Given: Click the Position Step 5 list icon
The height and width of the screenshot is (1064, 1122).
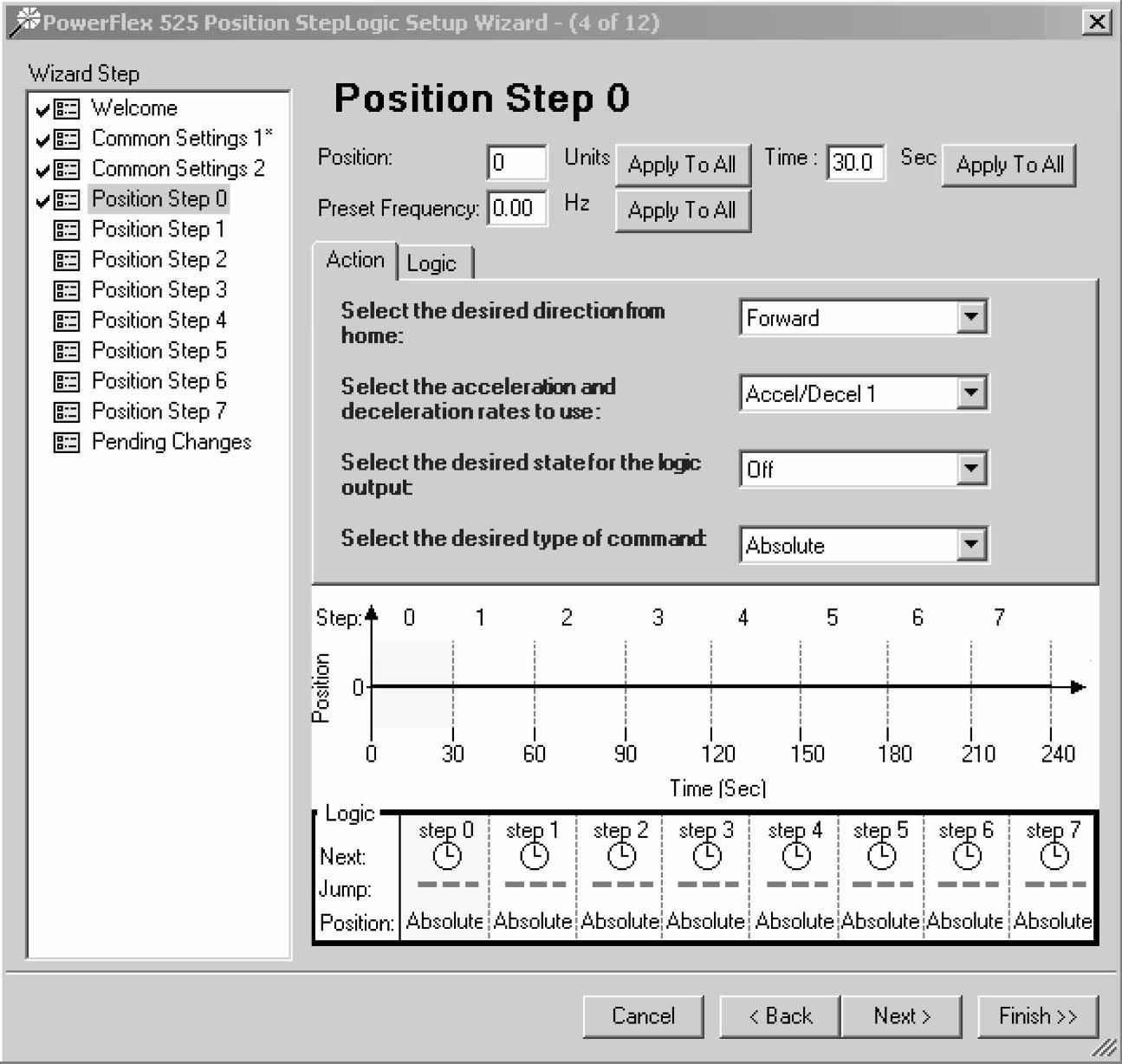Looking at the screenshot, I should 67,351.
